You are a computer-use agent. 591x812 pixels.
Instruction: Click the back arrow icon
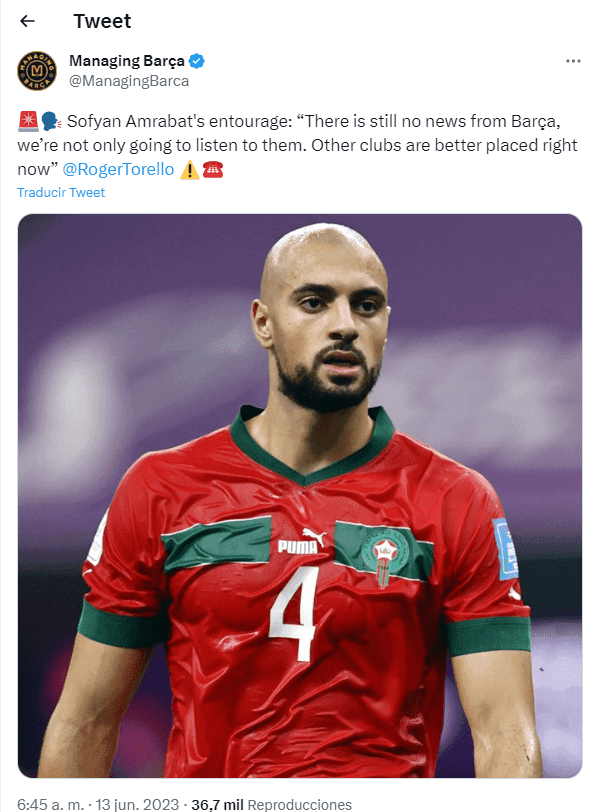pyautogui.click(x=27, y=21)
